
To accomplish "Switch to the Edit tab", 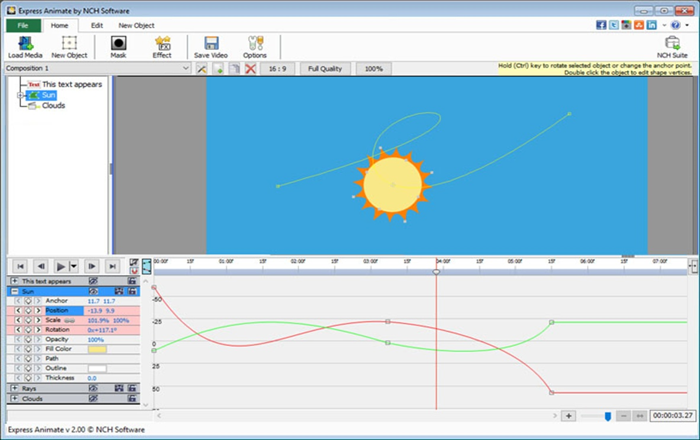I will click(97, 25).
